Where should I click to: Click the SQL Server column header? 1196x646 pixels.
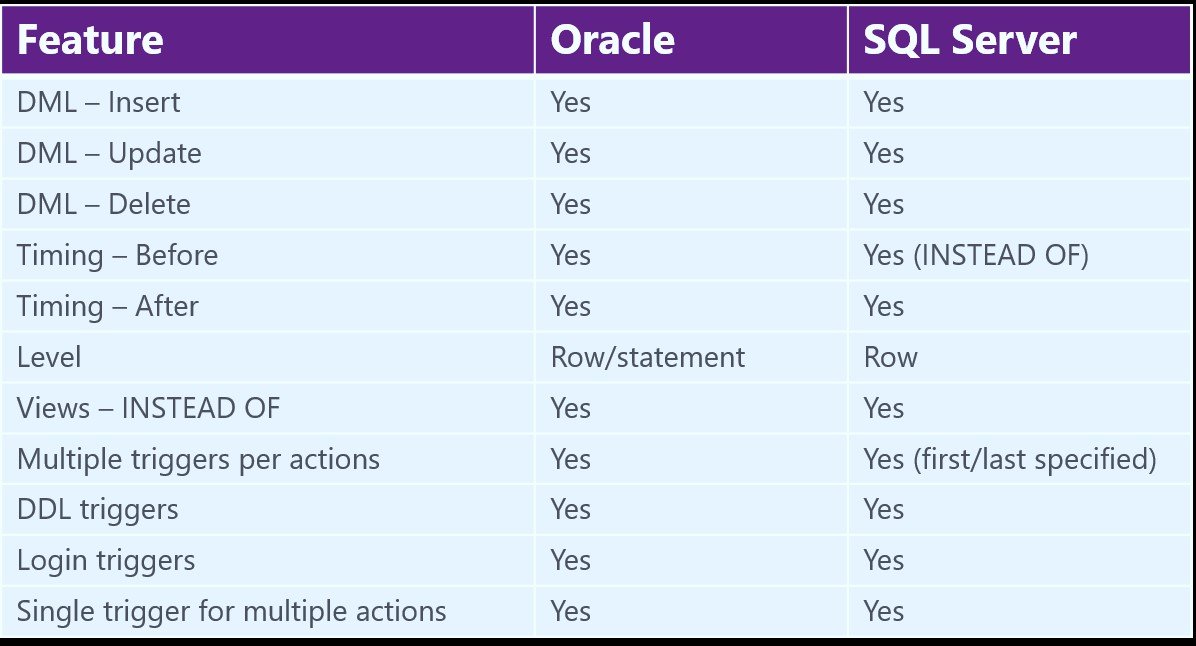point(1019,40)
